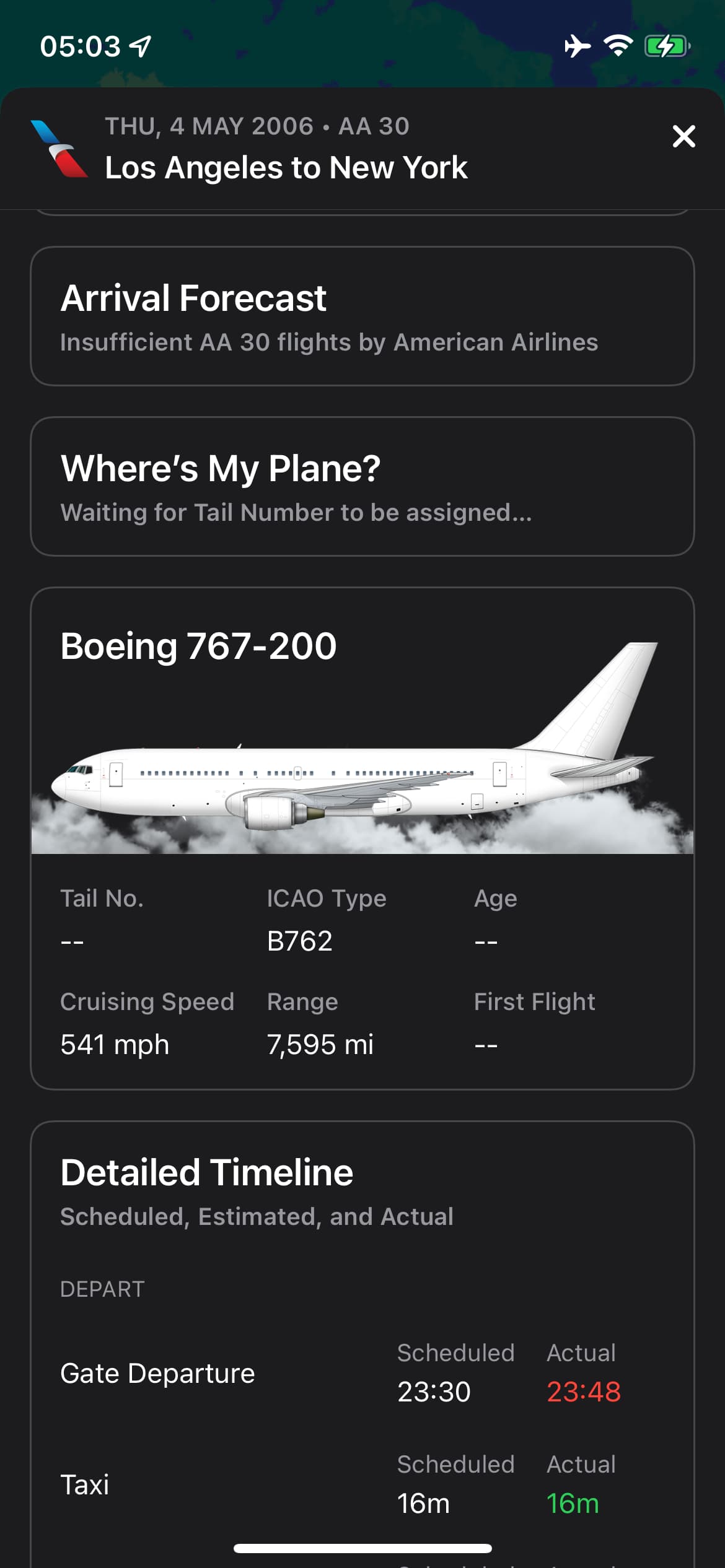Tap the ICAO Type B762 value
The image size is (725, 1568).
coord(300,941)
